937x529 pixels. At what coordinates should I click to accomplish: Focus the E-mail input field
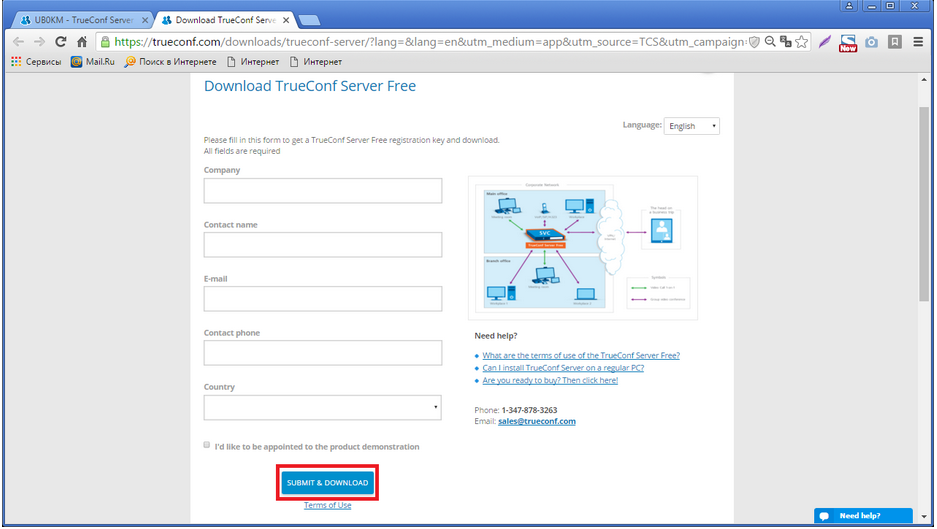click(323, 299)
